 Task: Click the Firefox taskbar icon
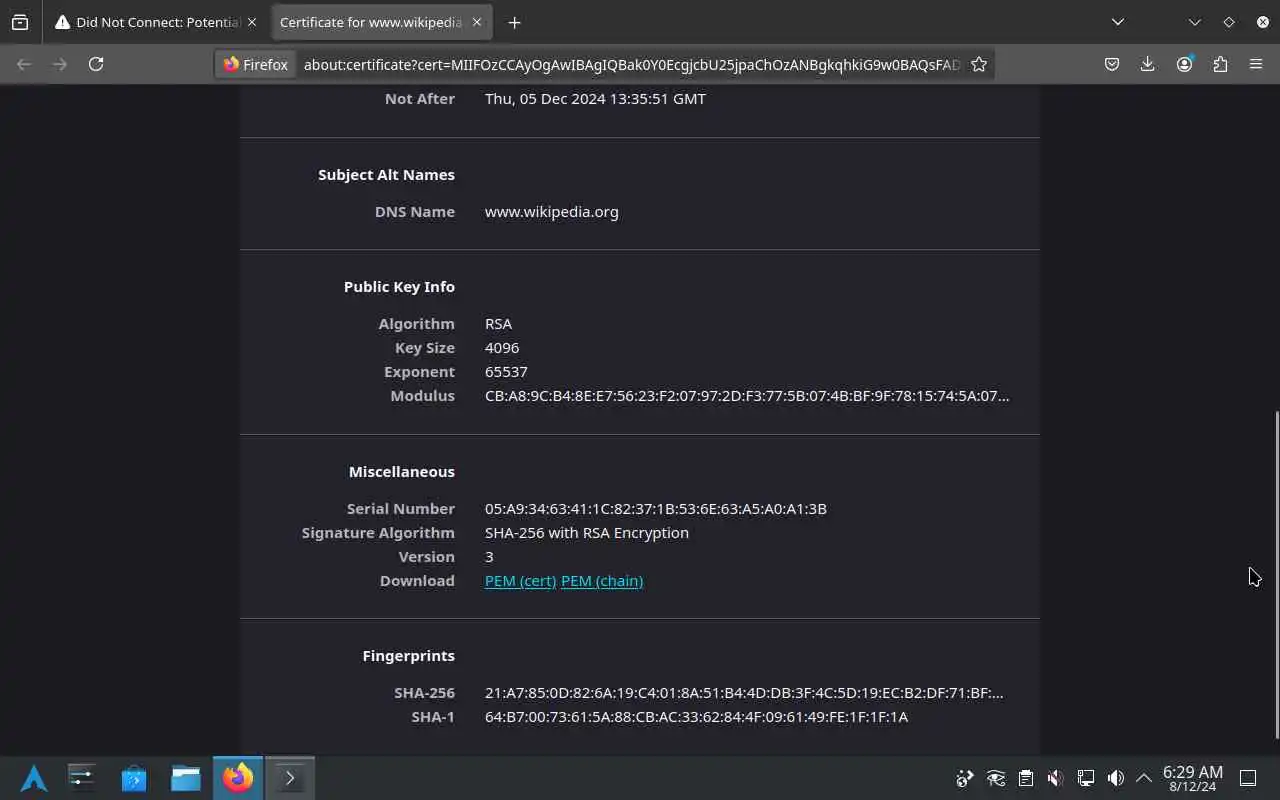[x=238, y=778]
